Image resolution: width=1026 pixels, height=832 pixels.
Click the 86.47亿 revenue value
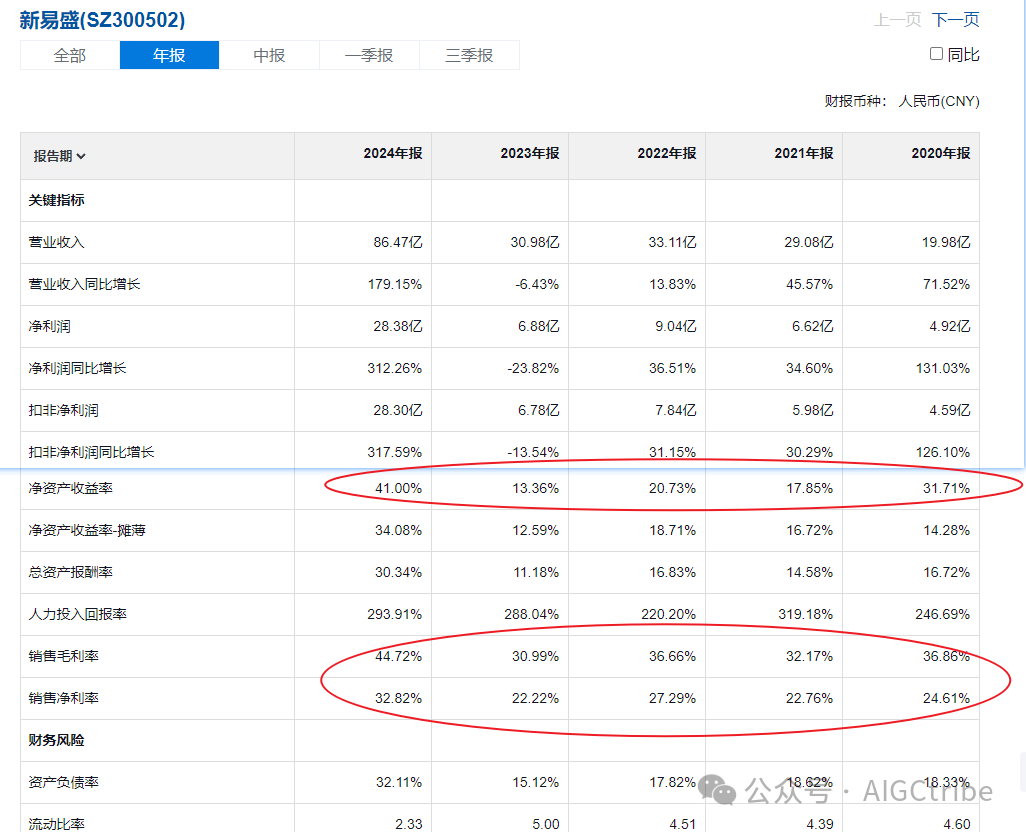[x=398, y=242]
